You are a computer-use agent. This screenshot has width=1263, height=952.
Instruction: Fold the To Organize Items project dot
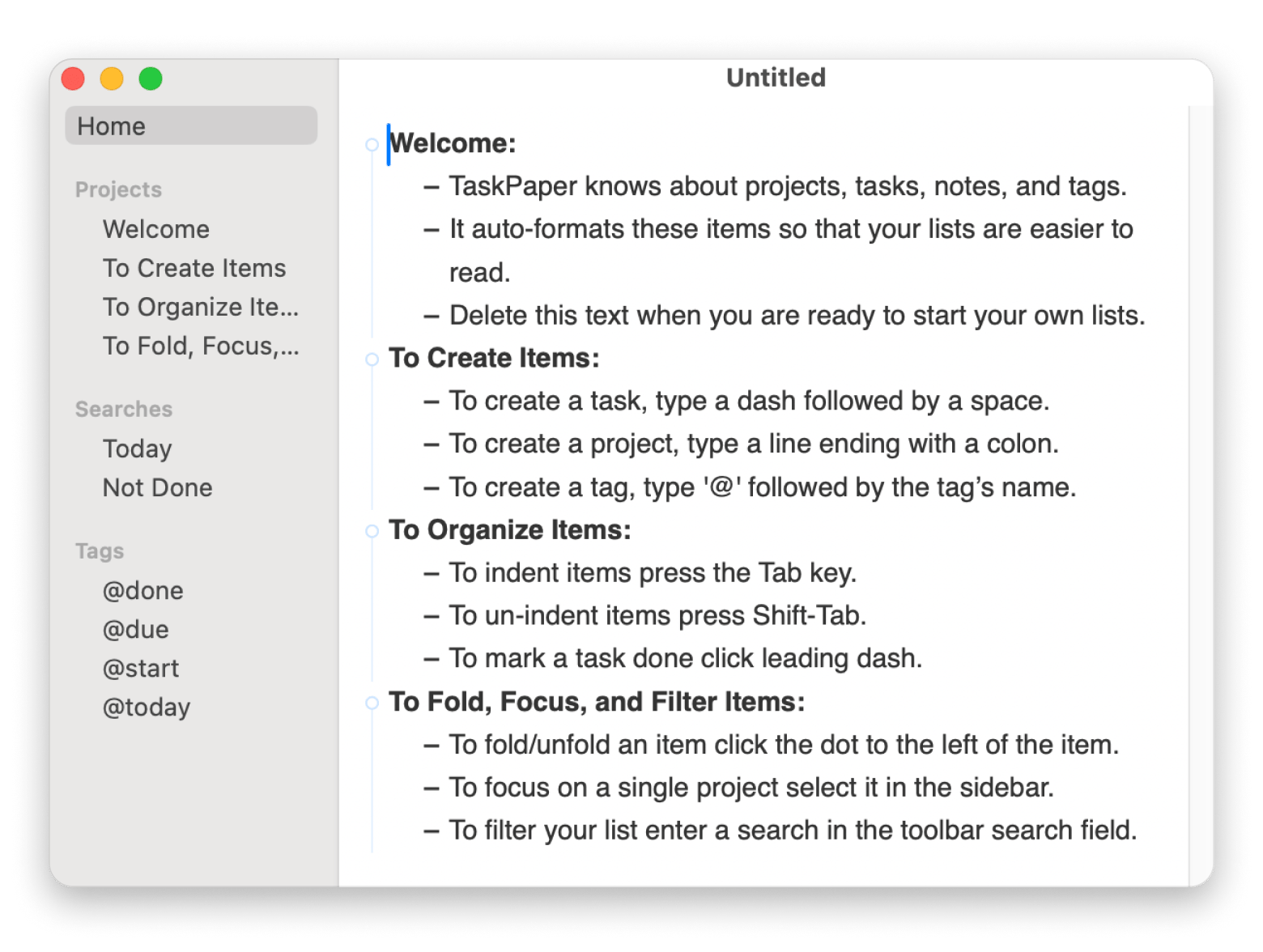[372, 531]
